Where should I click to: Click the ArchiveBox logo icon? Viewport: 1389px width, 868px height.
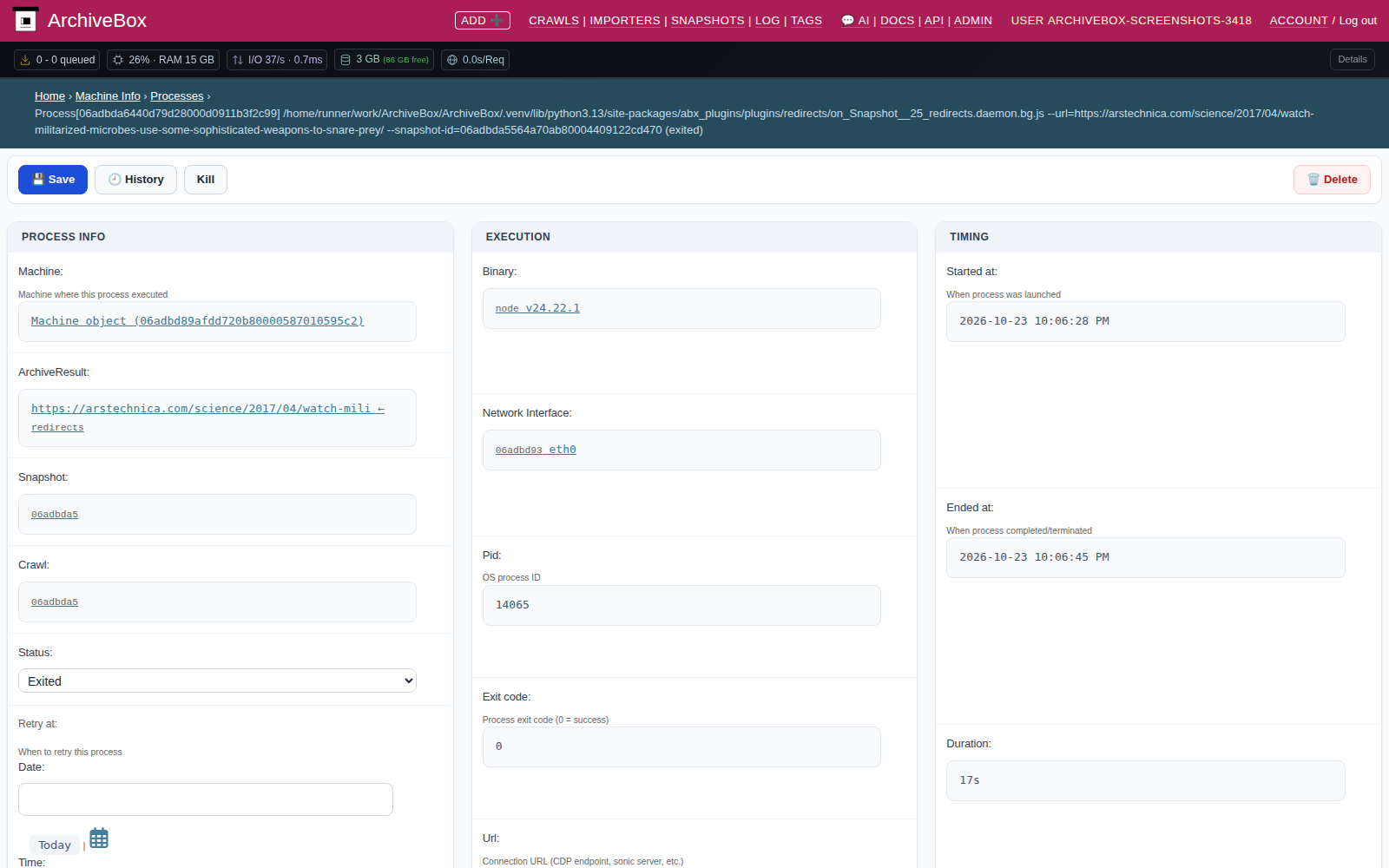pos(25,20)
